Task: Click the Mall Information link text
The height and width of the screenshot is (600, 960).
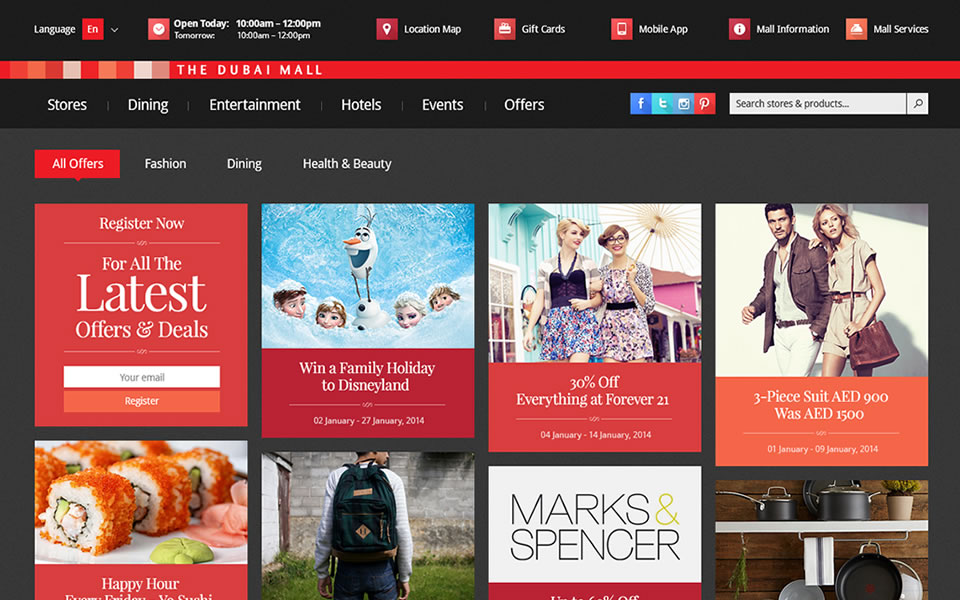Action: click(x=792, y=29)
